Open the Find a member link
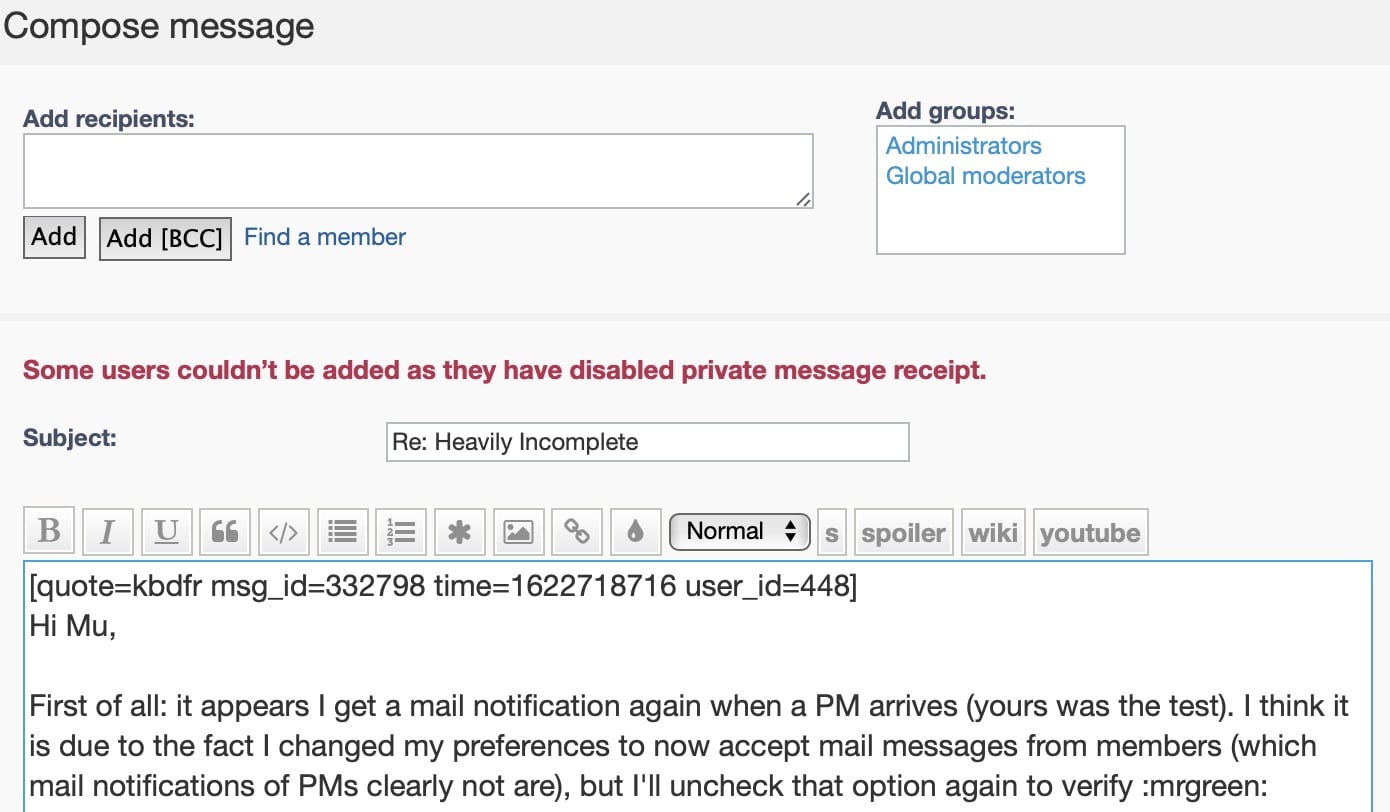The height and width of the screenshot is (812, 1390). coord(324,237)
